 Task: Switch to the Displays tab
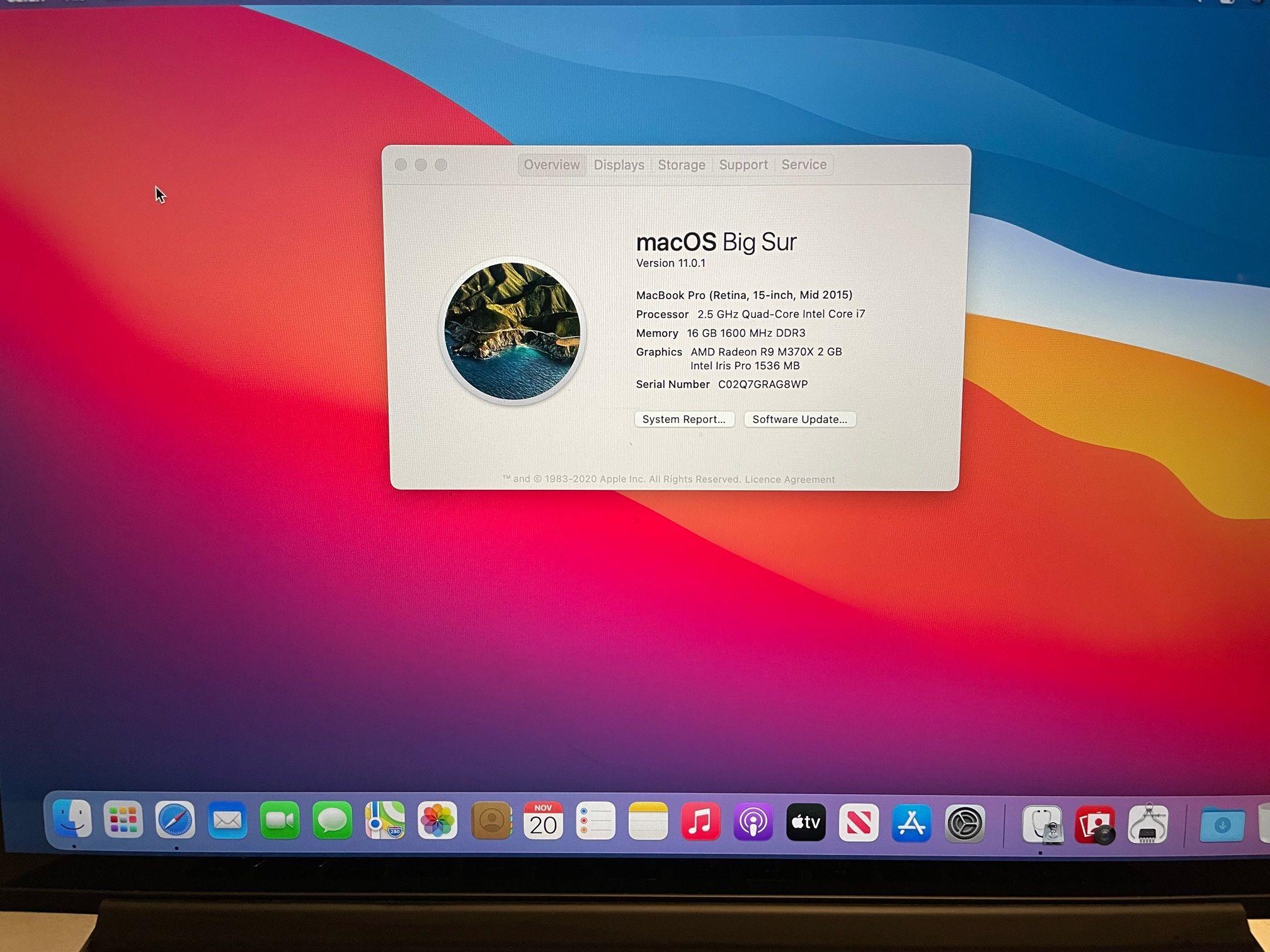click(x=619, y=164)
